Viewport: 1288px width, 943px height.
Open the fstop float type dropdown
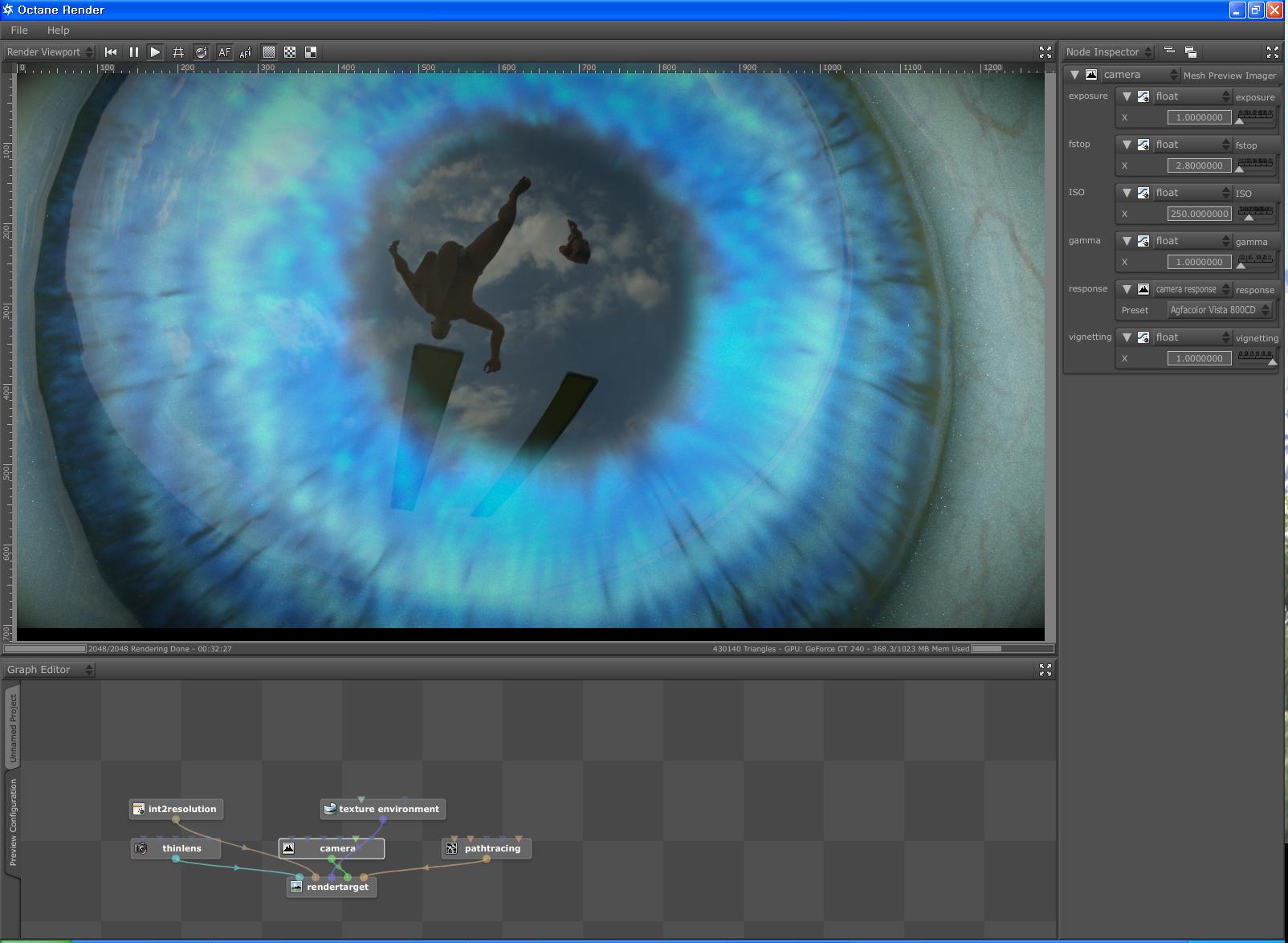point(1192,145)
